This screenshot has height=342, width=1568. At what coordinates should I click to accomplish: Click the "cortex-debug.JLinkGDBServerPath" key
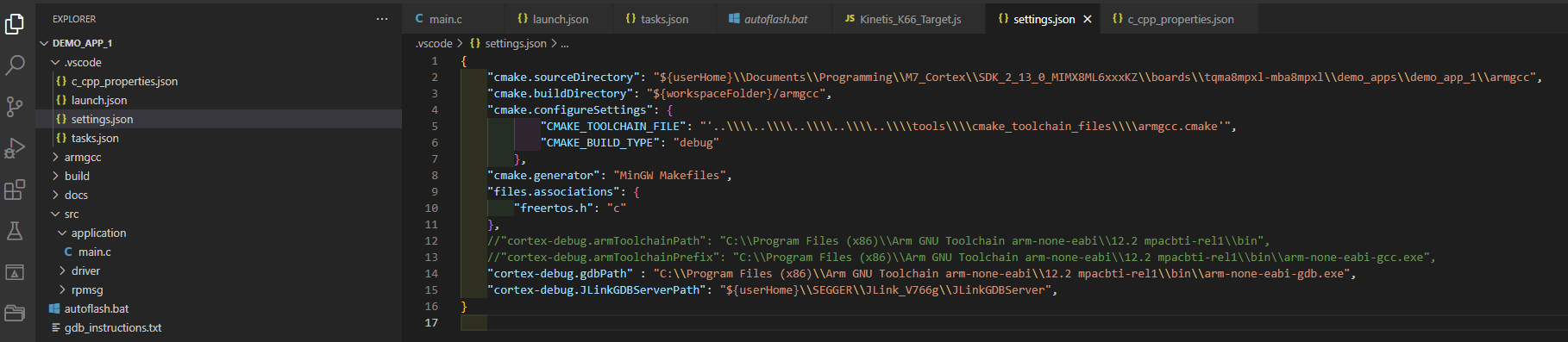coord(597,289)
